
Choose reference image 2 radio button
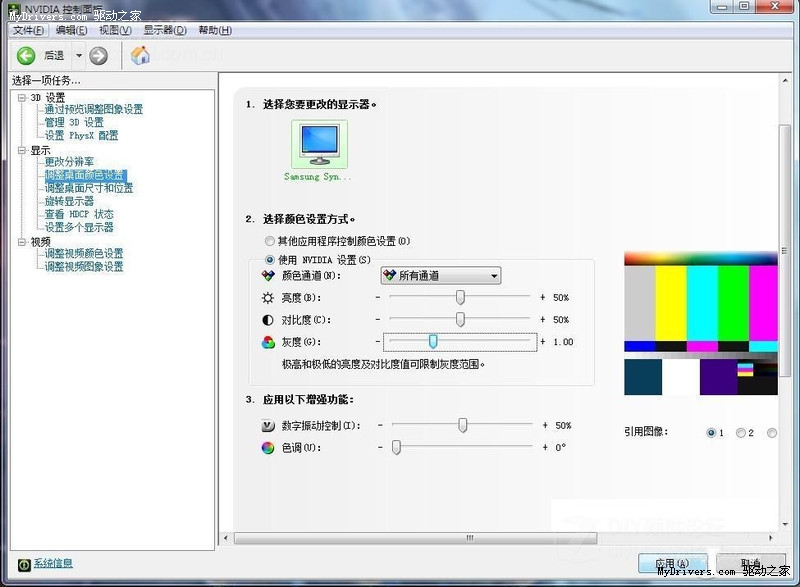(741, 432)
